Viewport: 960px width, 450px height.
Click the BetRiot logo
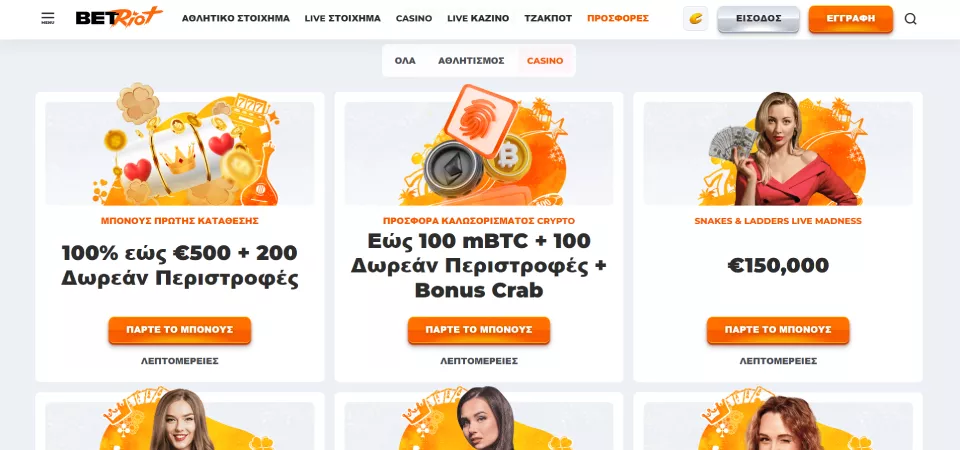[x=119, y=18]
